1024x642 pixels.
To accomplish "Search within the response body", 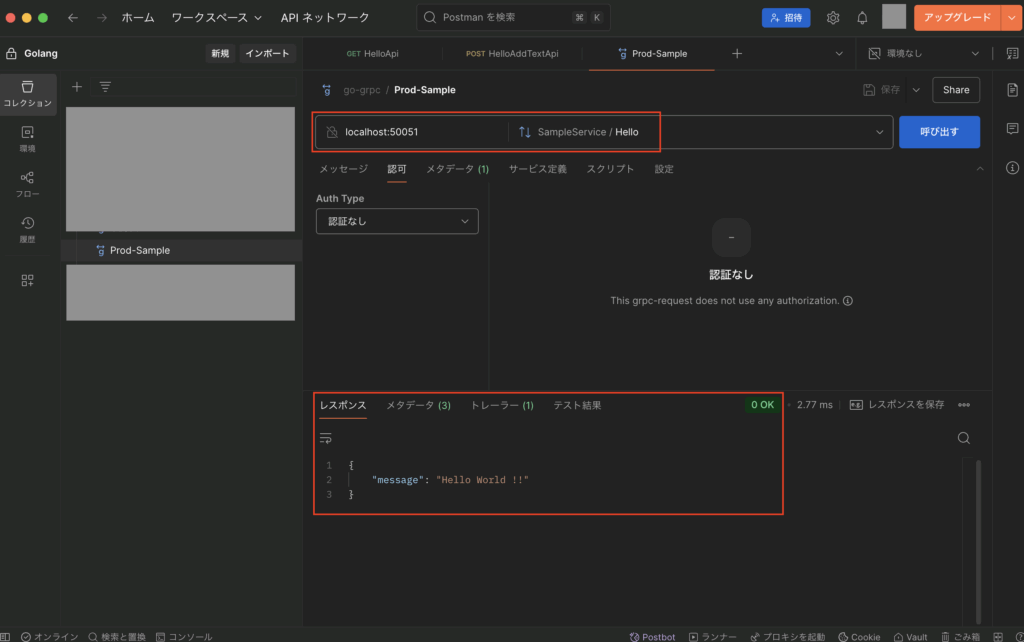I will coord(963,438).
